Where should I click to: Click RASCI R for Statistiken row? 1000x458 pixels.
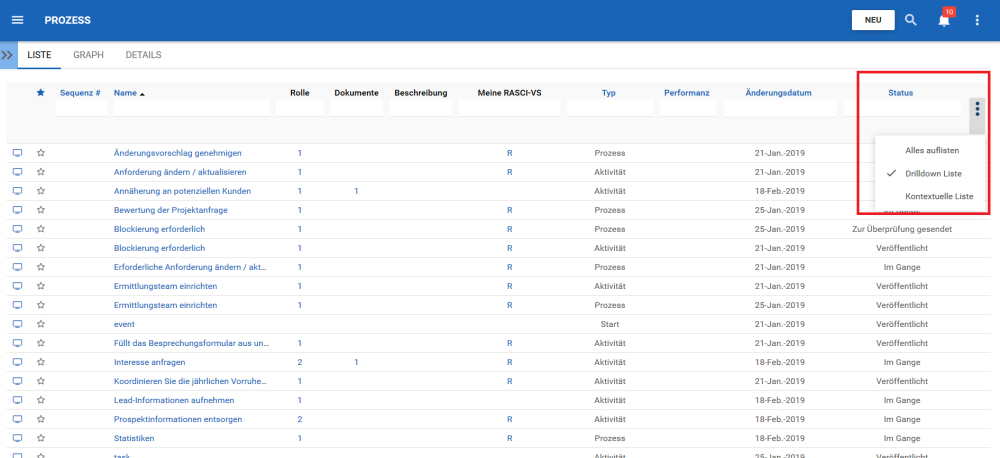[x=510, y=438]
